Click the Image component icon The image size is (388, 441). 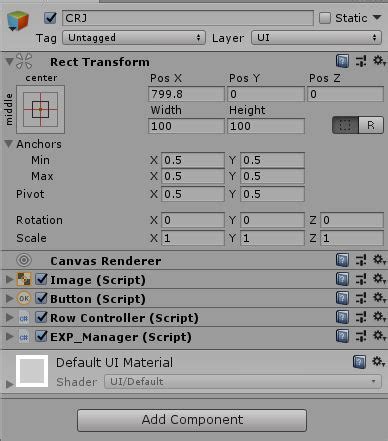[24, 279]
